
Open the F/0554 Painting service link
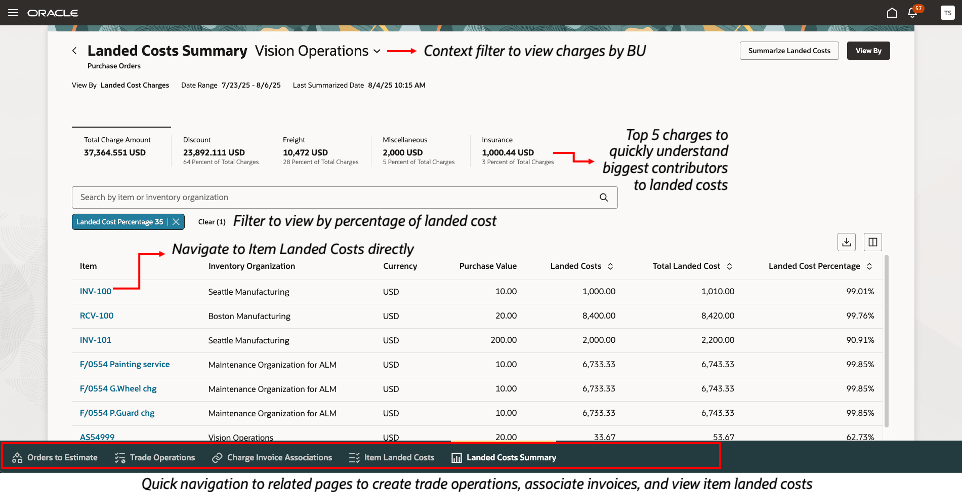(125, 364)
